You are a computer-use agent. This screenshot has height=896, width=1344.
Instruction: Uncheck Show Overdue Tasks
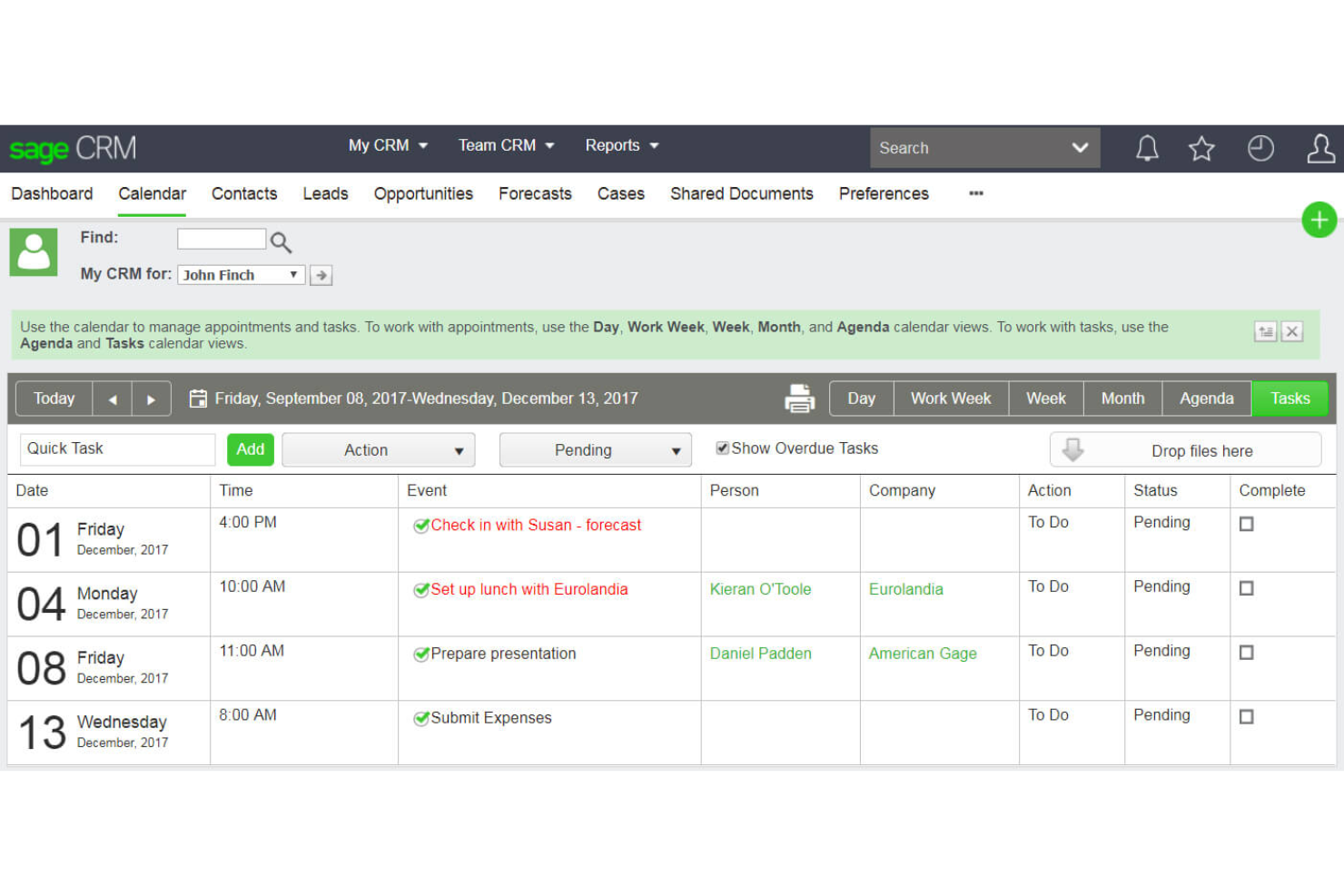click(x=722, y=448)
